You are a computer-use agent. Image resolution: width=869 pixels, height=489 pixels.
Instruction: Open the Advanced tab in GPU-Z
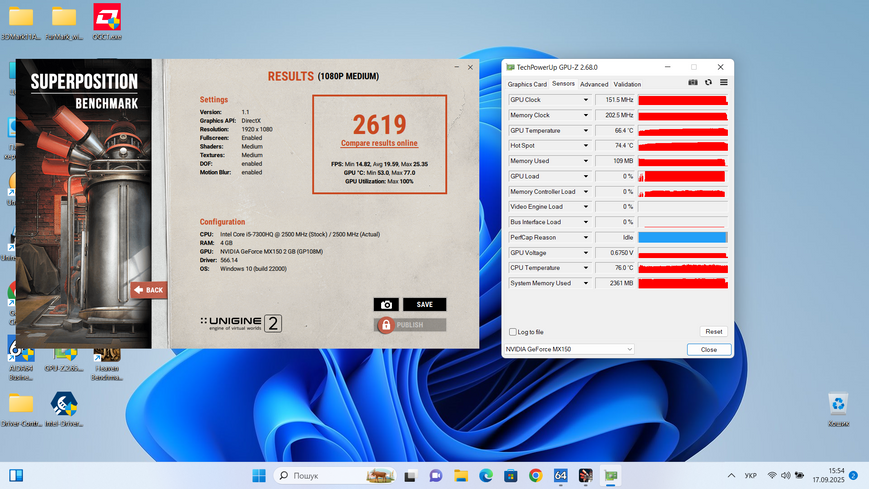coord(594,84)
